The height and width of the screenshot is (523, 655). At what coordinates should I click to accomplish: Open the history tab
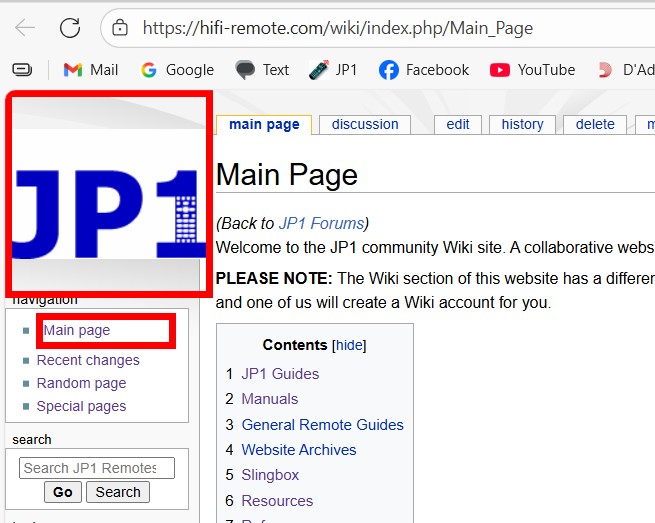click(x=522, y=124)
